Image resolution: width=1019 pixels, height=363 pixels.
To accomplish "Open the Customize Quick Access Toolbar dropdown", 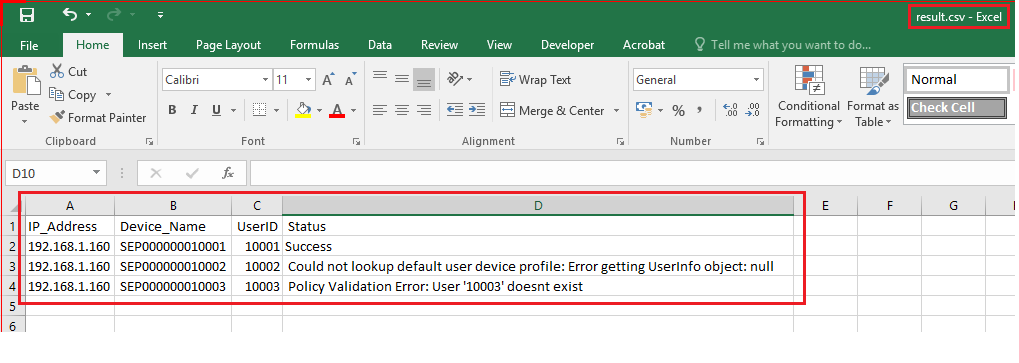I will click(160, 15).
